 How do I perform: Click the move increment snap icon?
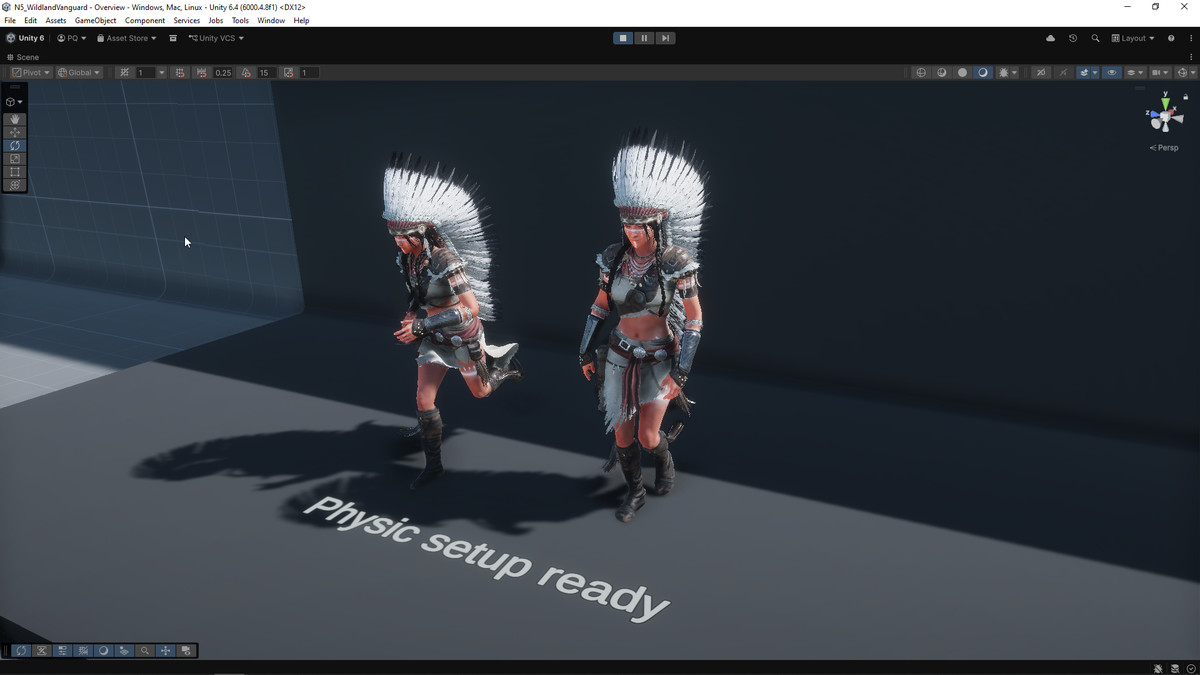[x=202, y=73]
